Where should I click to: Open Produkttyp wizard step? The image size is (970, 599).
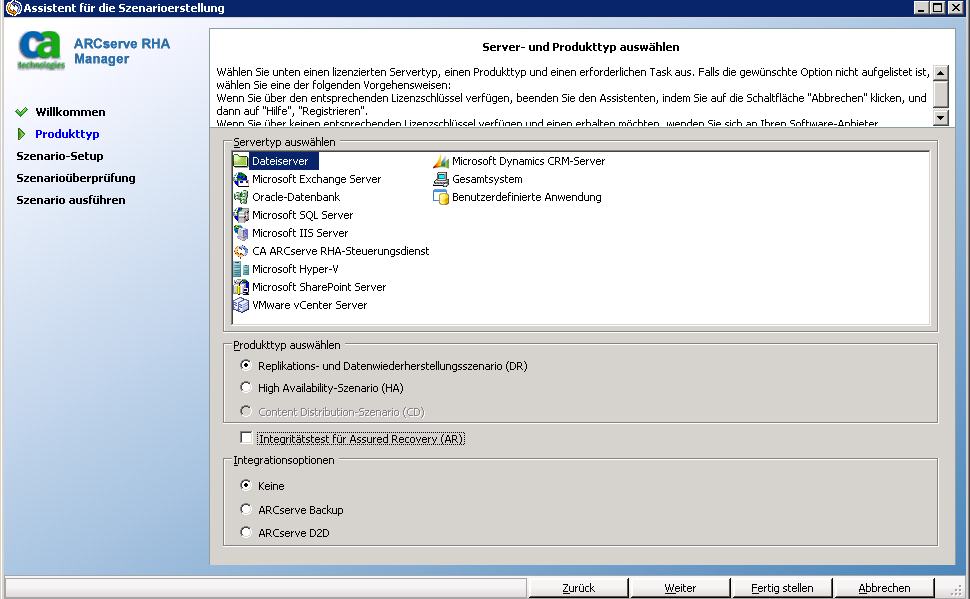pos(67,134)
